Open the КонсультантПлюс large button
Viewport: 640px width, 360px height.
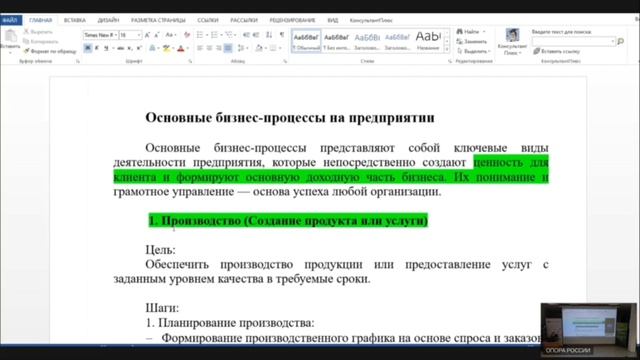pyautogui.click(x=512, y=42)
